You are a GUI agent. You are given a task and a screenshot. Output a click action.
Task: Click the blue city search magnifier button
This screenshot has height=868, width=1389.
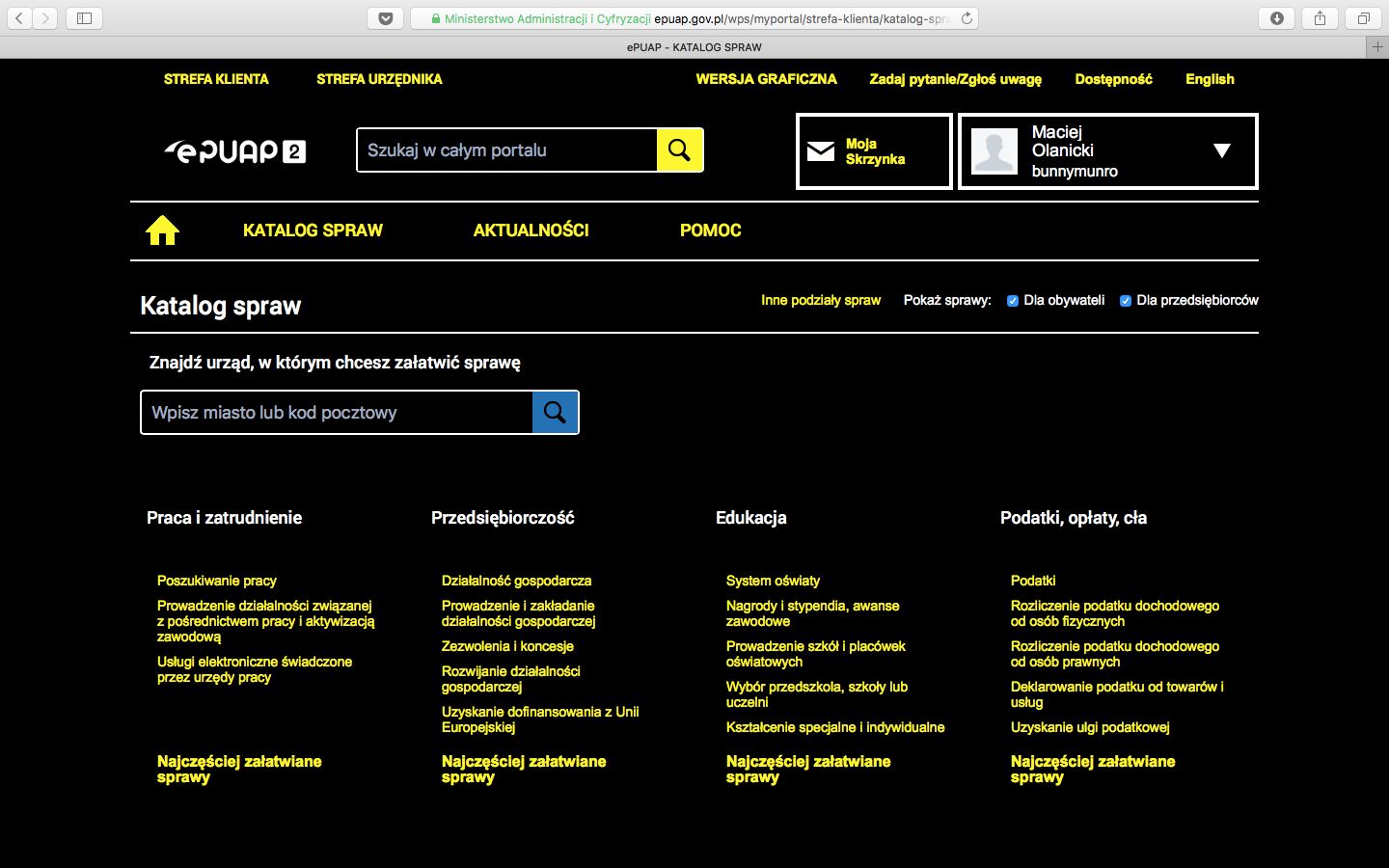pos(556,413)
